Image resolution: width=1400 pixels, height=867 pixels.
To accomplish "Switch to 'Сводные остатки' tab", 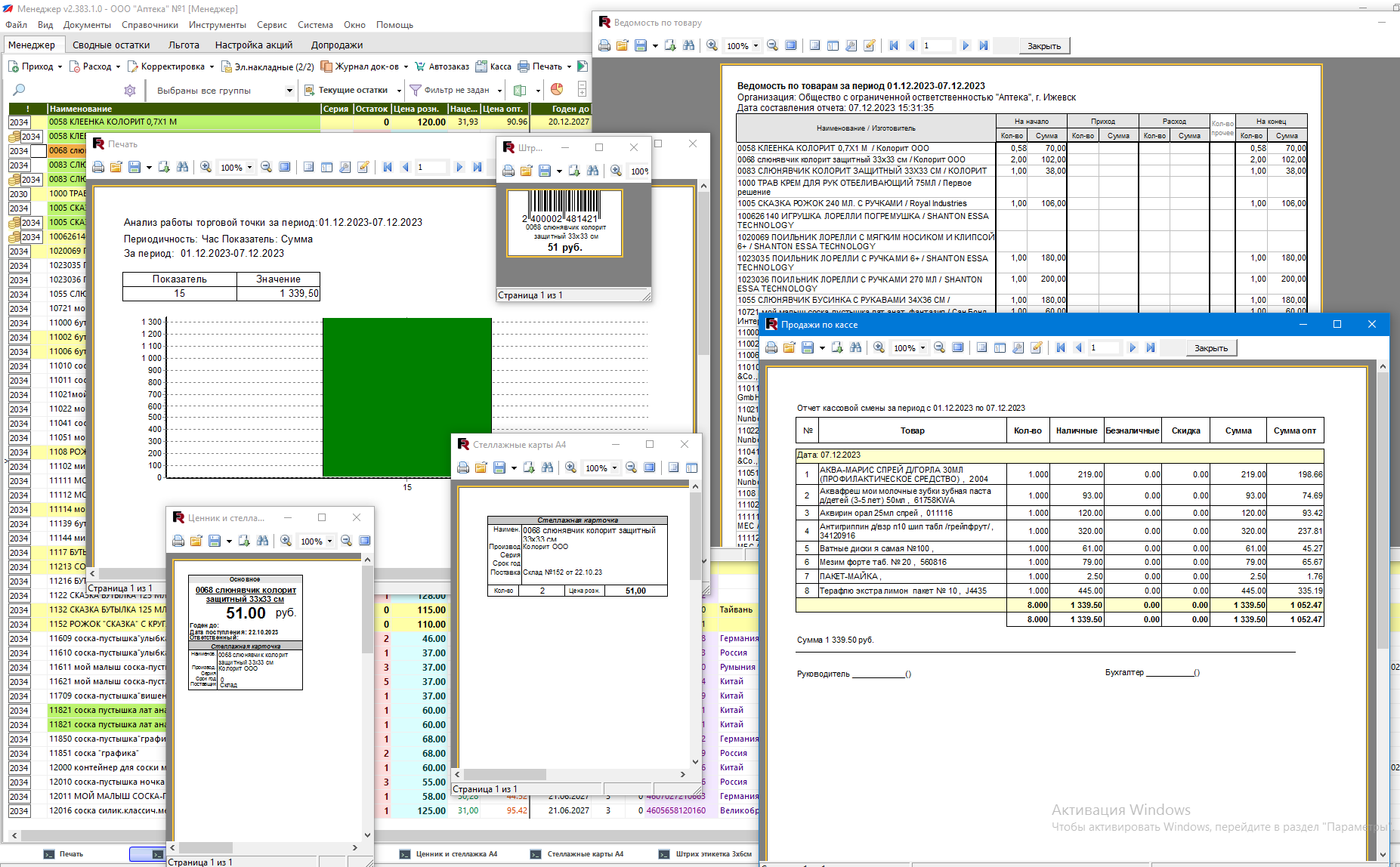I will click(x=111, y=45).
